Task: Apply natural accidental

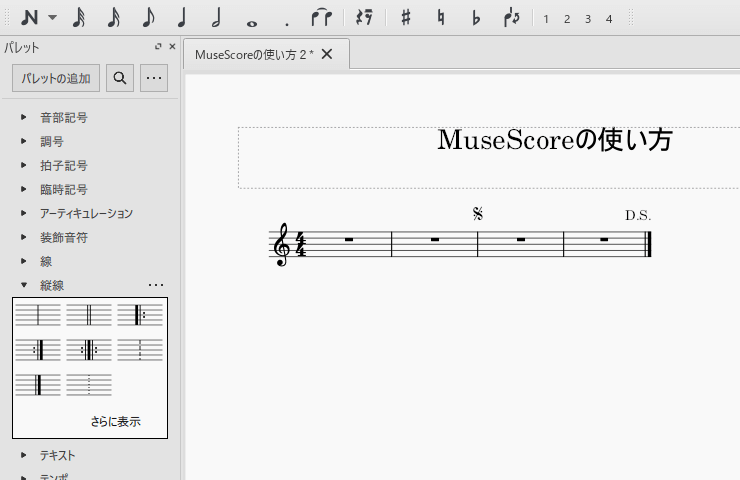Action: tap(441, 18)
